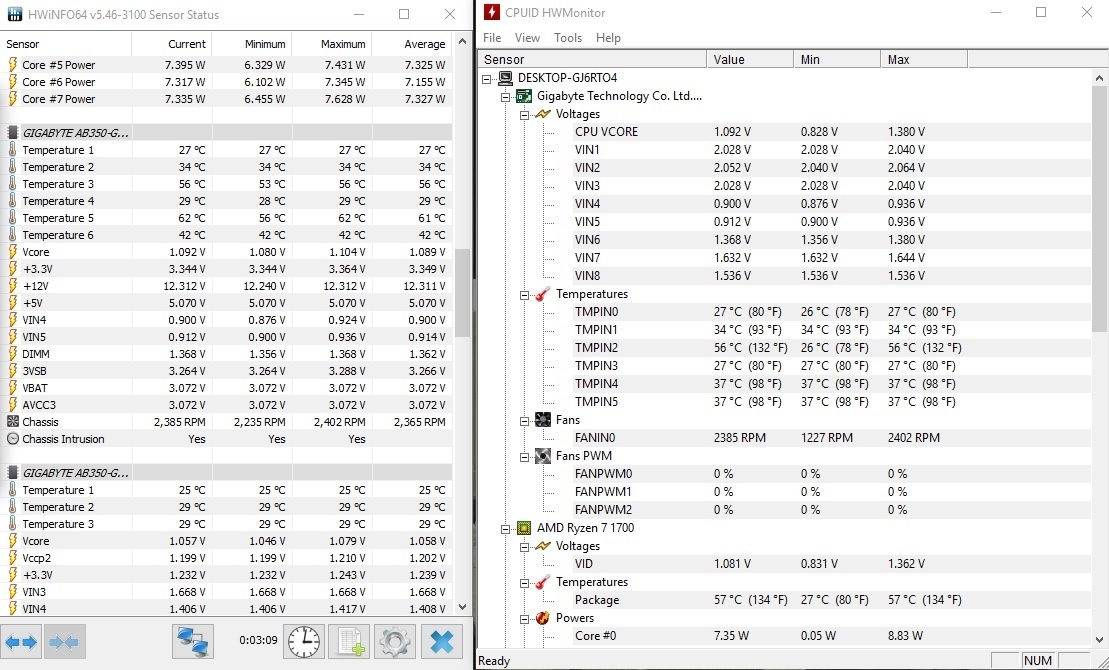The width and height of the screenshot is (1109, 670).
Task: Click the scroll-down arrow in HWiNFO64 list
Action: (x=463, y=606)
